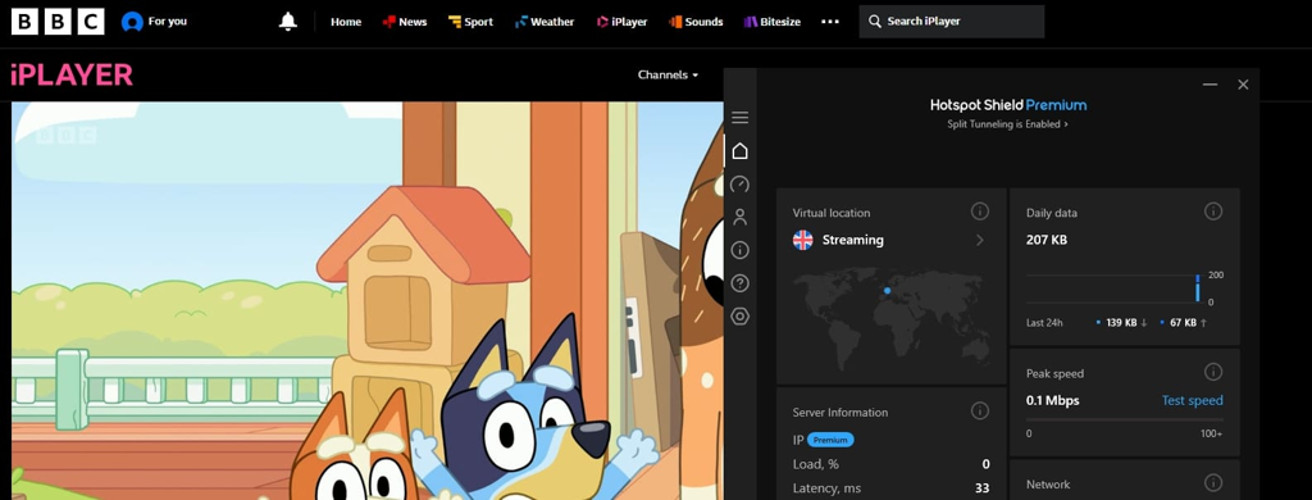The image size is (1312, 500).
Task: Click the Virtual location info icon
Action: tap(980, 211)
